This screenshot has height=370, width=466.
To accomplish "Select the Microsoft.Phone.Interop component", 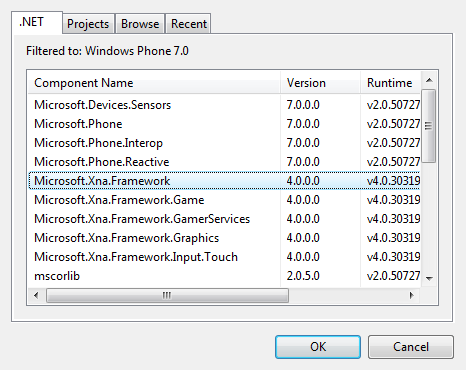I will pyautogui.click(x=224, y=143).
